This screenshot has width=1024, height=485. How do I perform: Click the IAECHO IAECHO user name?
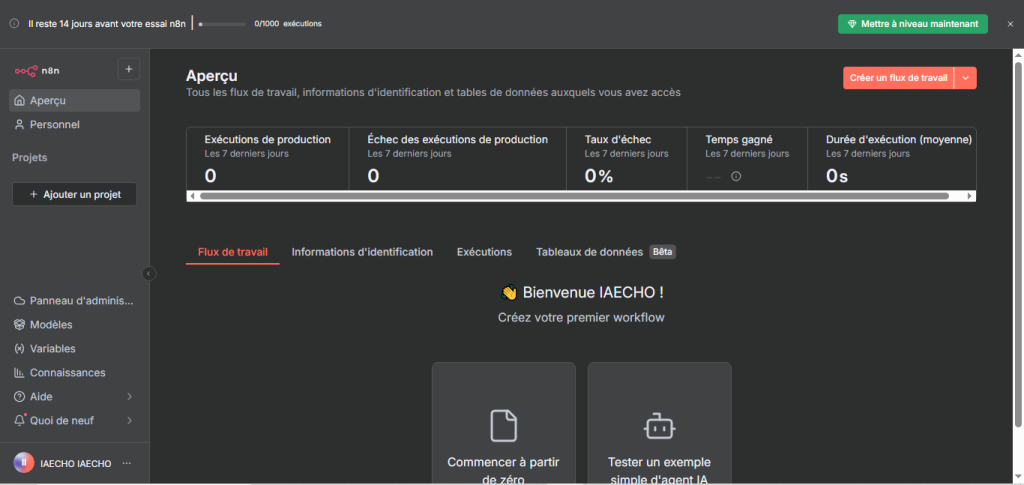[76, 463]
